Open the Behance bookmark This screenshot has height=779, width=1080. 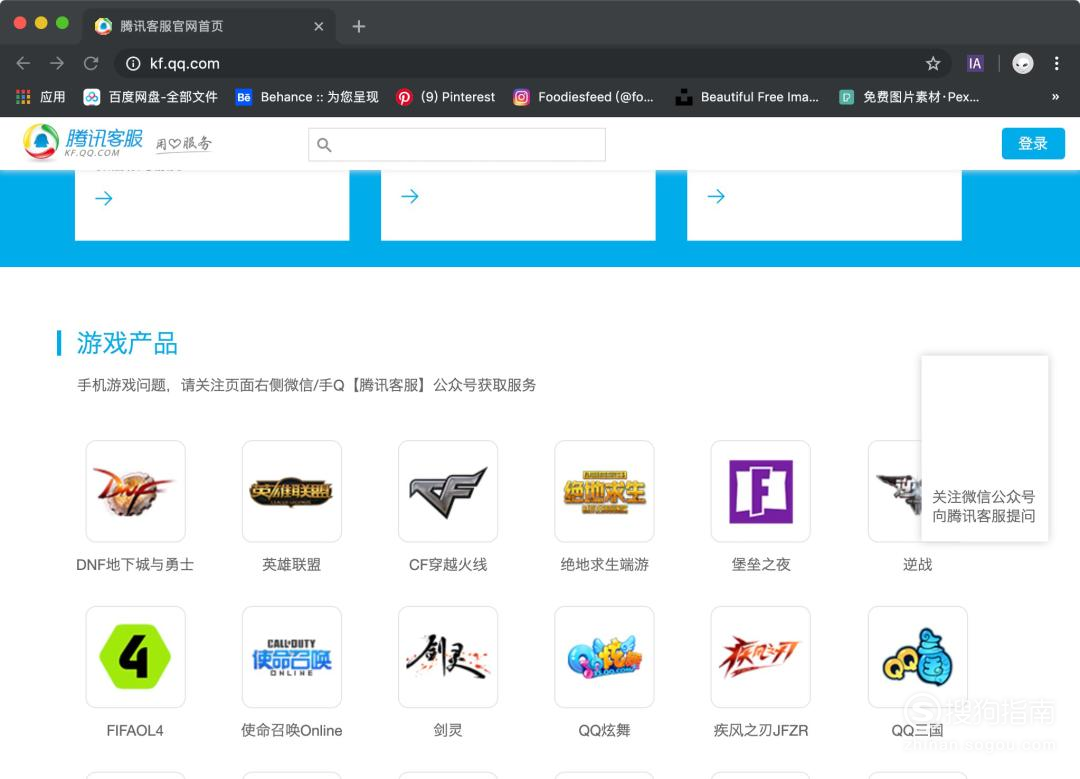click(307, 97)
